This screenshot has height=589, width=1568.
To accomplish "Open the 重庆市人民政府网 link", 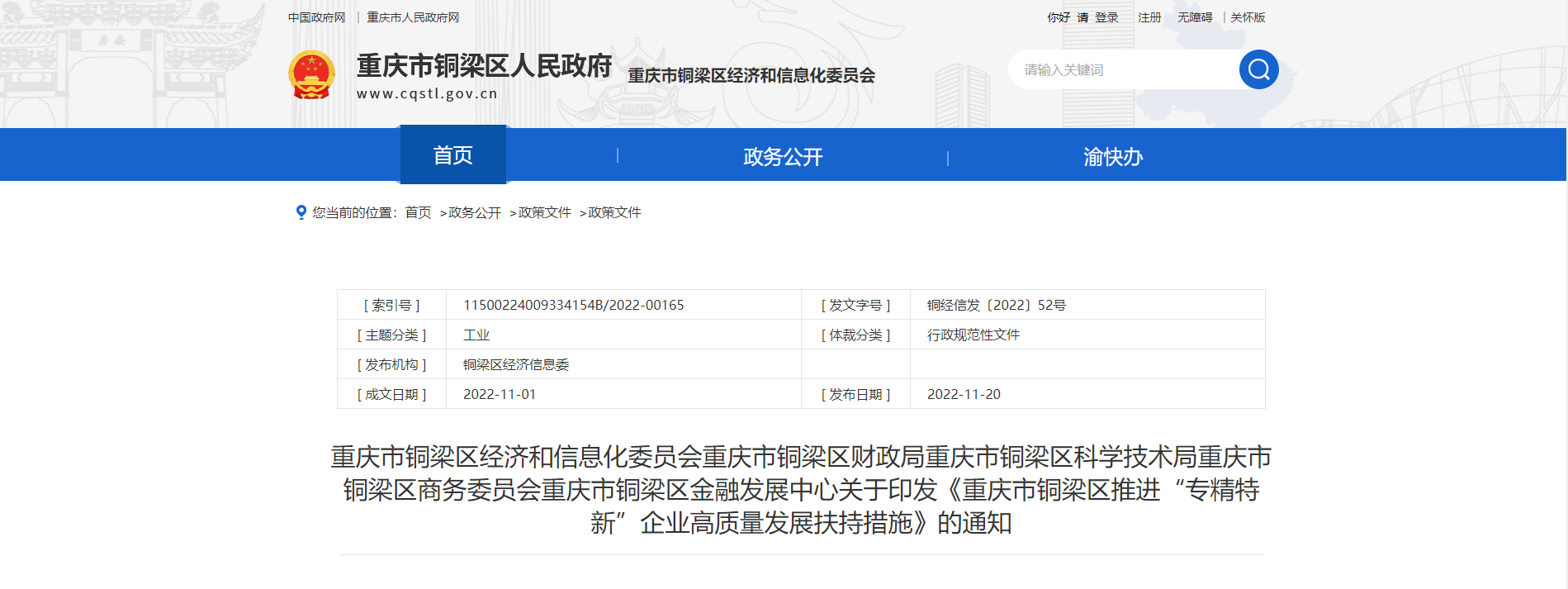I will [413, 17].
